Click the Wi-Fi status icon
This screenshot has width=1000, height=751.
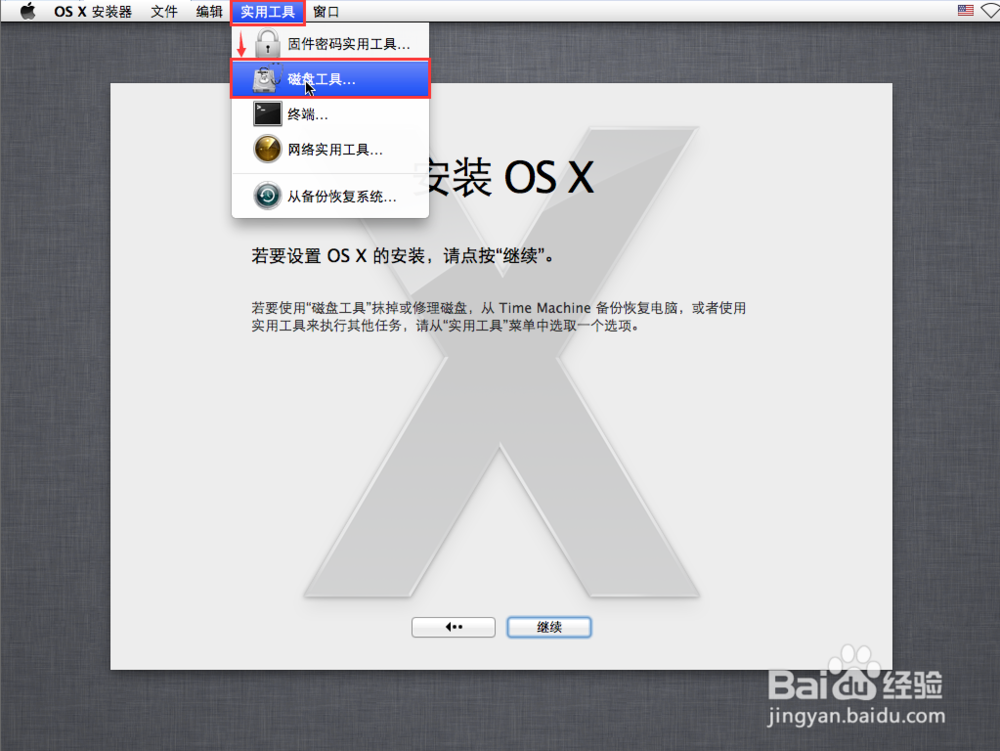point(991,10)
